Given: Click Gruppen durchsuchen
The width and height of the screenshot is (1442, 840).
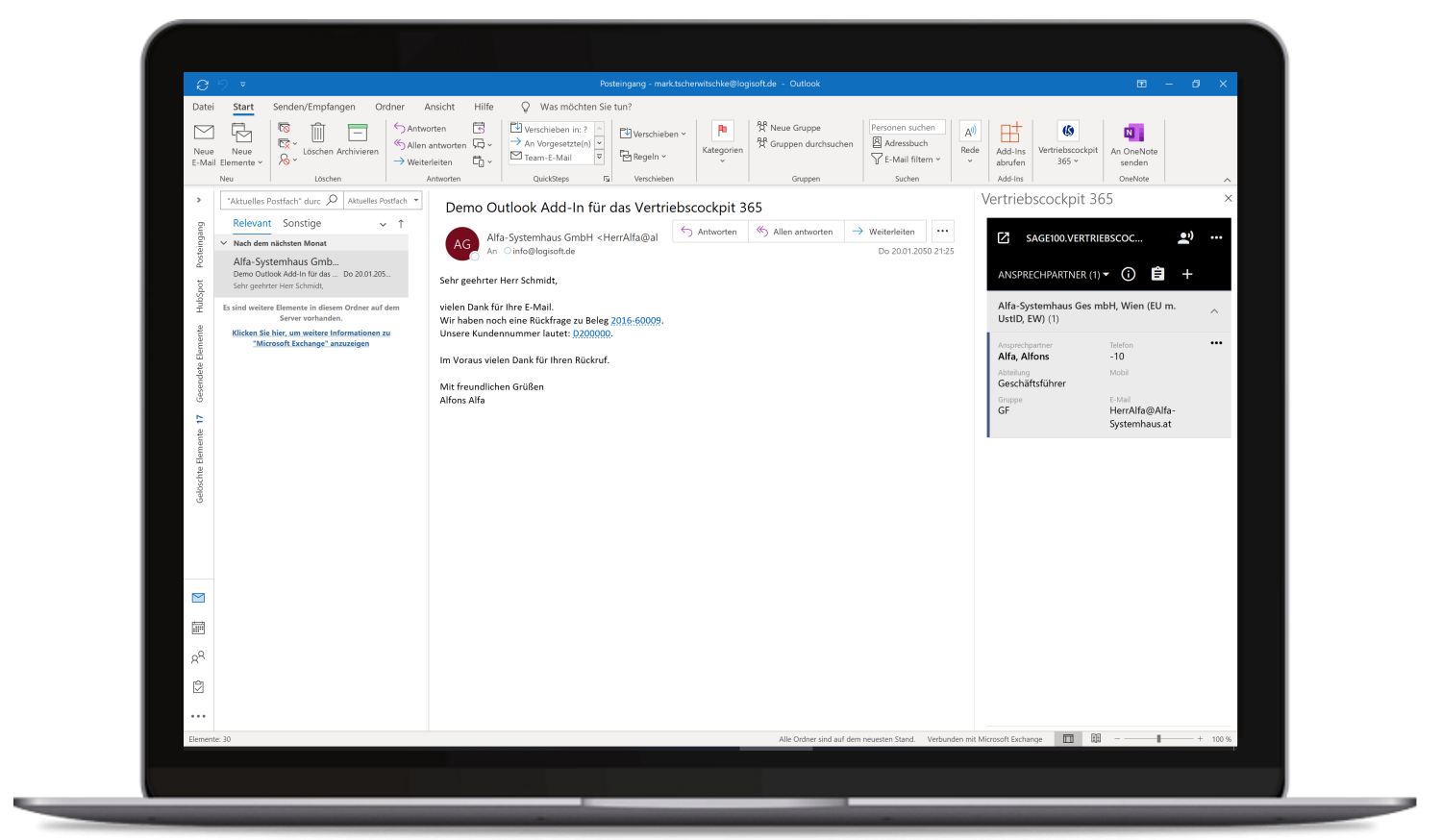Looking at the screenshot, I should pyautogui.click(x=805, y=143).
